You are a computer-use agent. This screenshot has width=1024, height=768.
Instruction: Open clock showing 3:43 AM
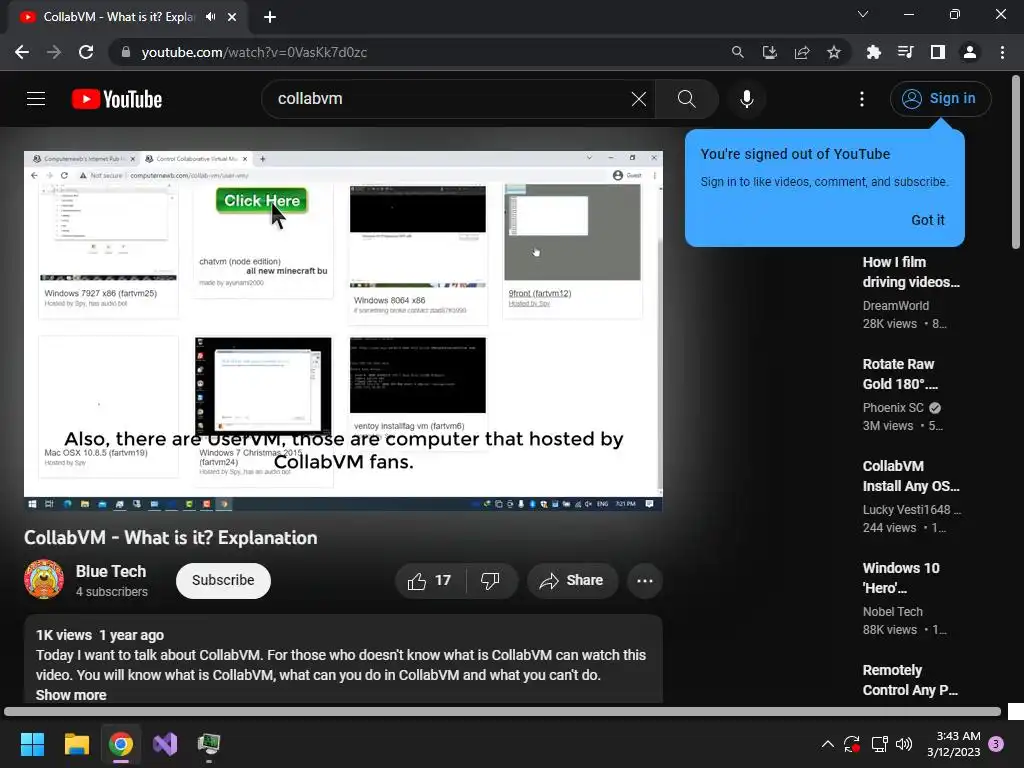tap(953, 744)
